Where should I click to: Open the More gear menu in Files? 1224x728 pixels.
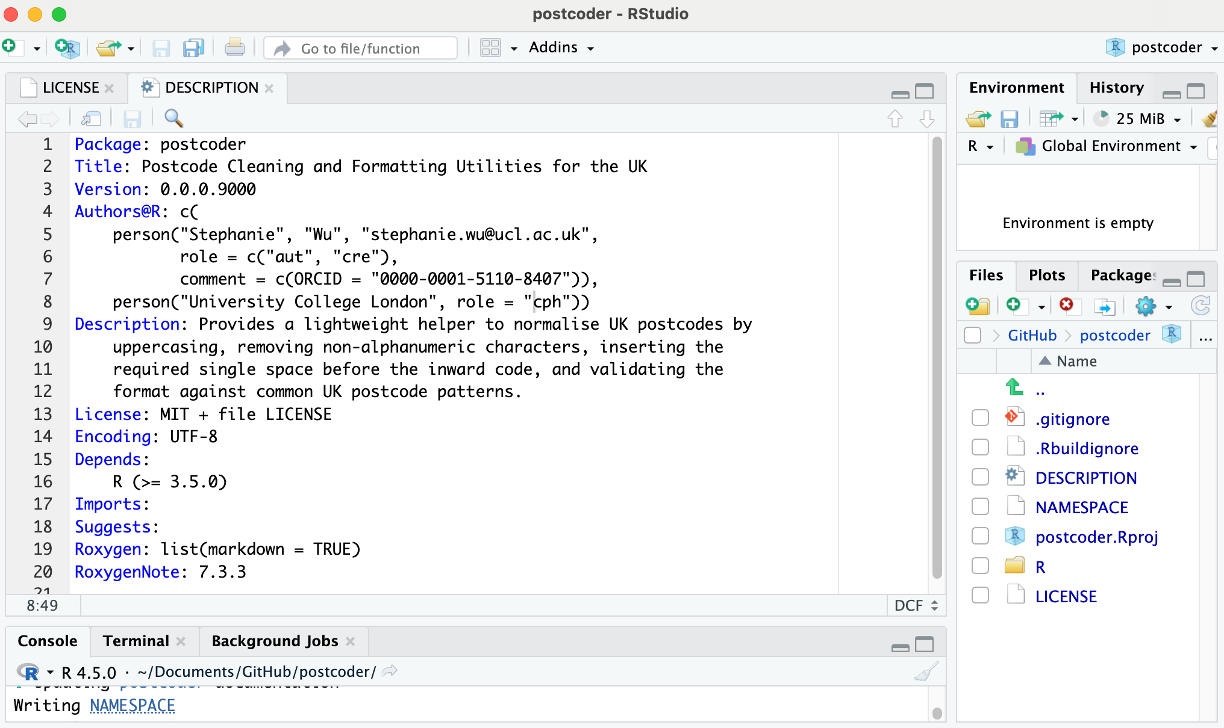pos(1152,306)
